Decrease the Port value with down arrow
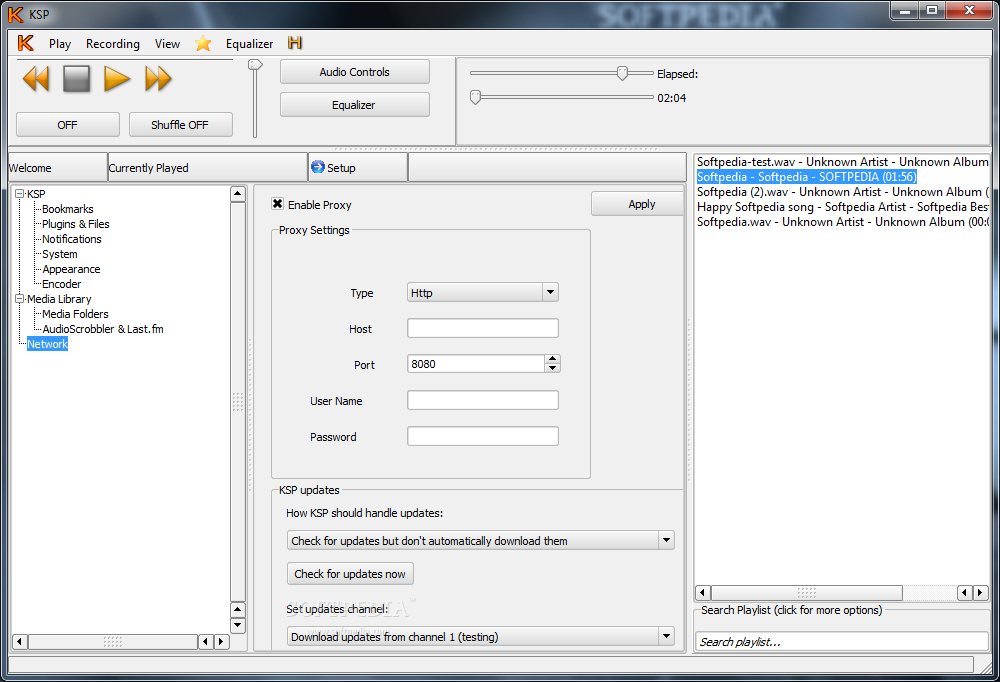The width and height of the screenshot is (1000, 682). click(553, 368)
